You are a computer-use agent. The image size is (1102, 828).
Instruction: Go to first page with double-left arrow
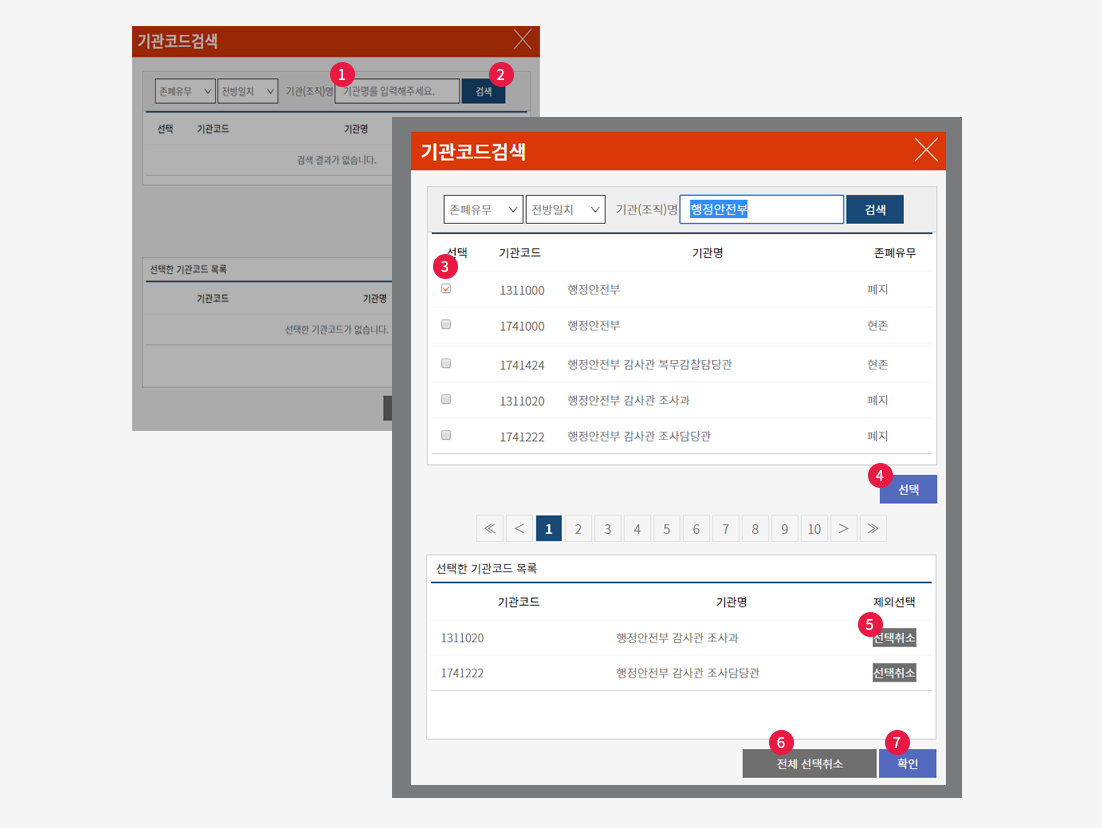(x=490, y=528)
